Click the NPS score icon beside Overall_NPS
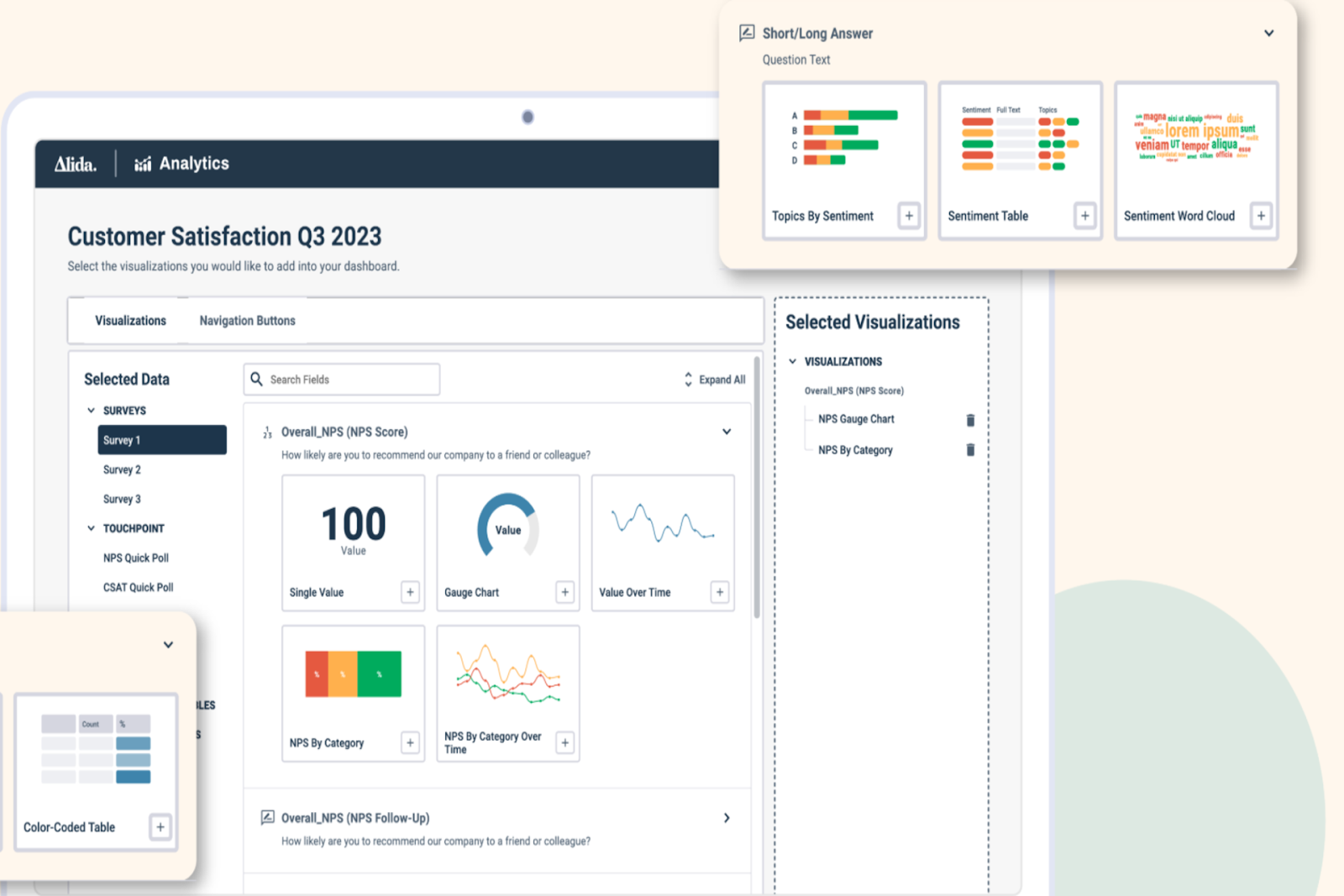The image size is (1344, 896). [x=267, y=432]
